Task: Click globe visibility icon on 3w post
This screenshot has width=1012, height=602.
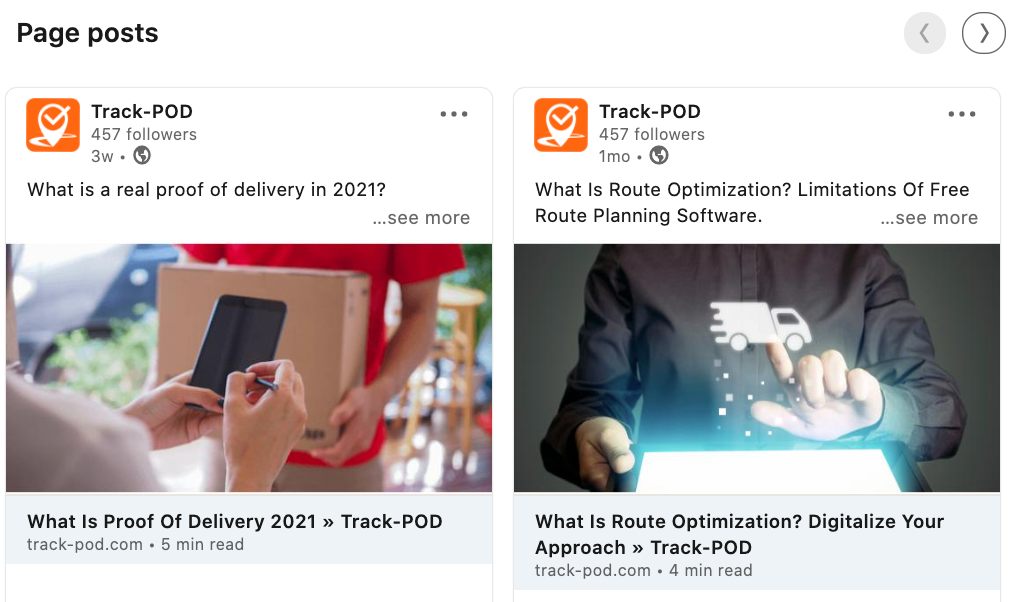Action: click(x=142, y=156)
